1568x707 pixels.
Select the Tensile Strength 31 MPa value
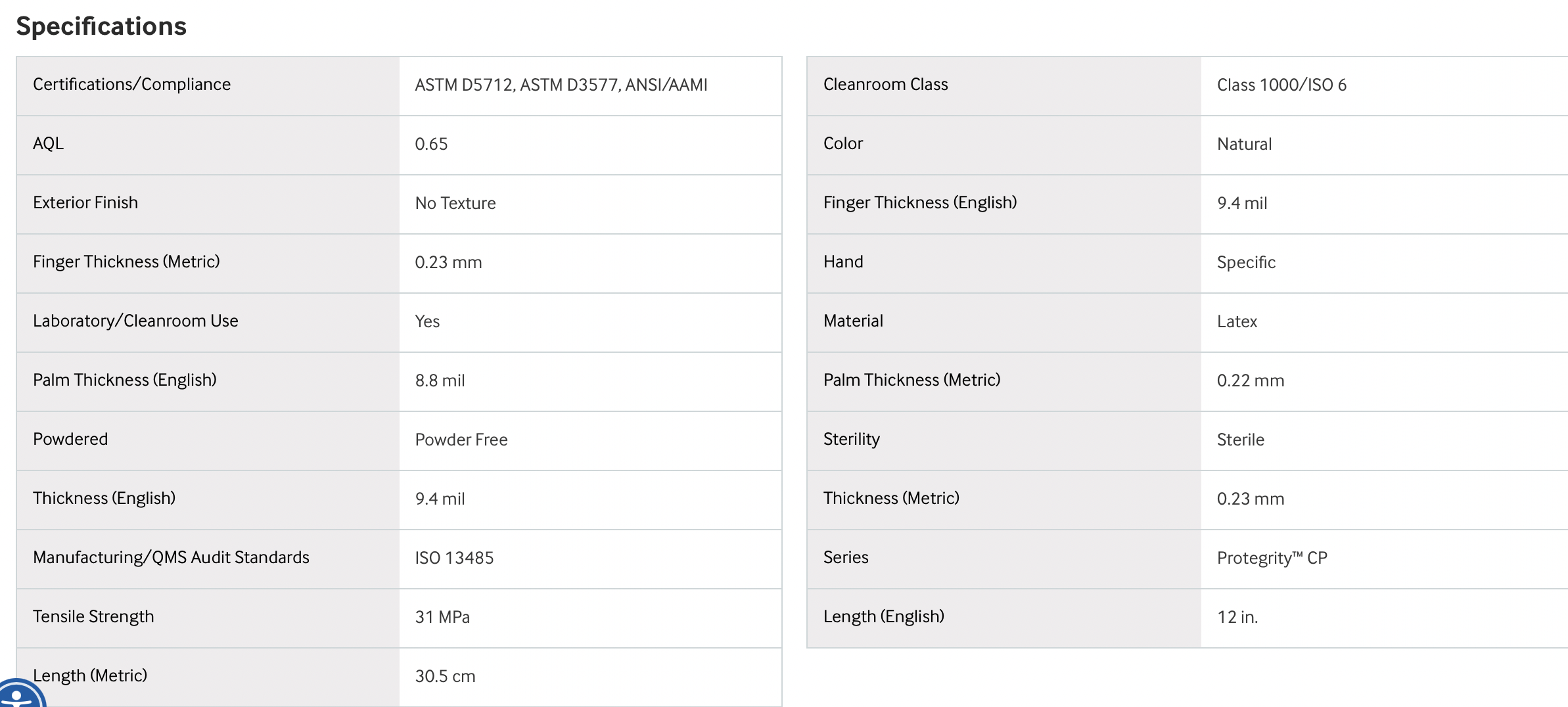(442, 617)
